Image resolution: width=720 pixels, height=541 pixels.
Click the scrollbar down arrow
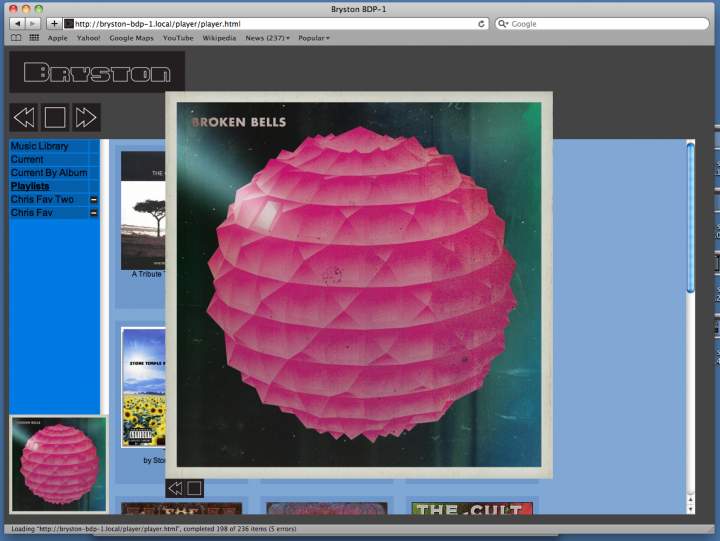tap(690, 509)
